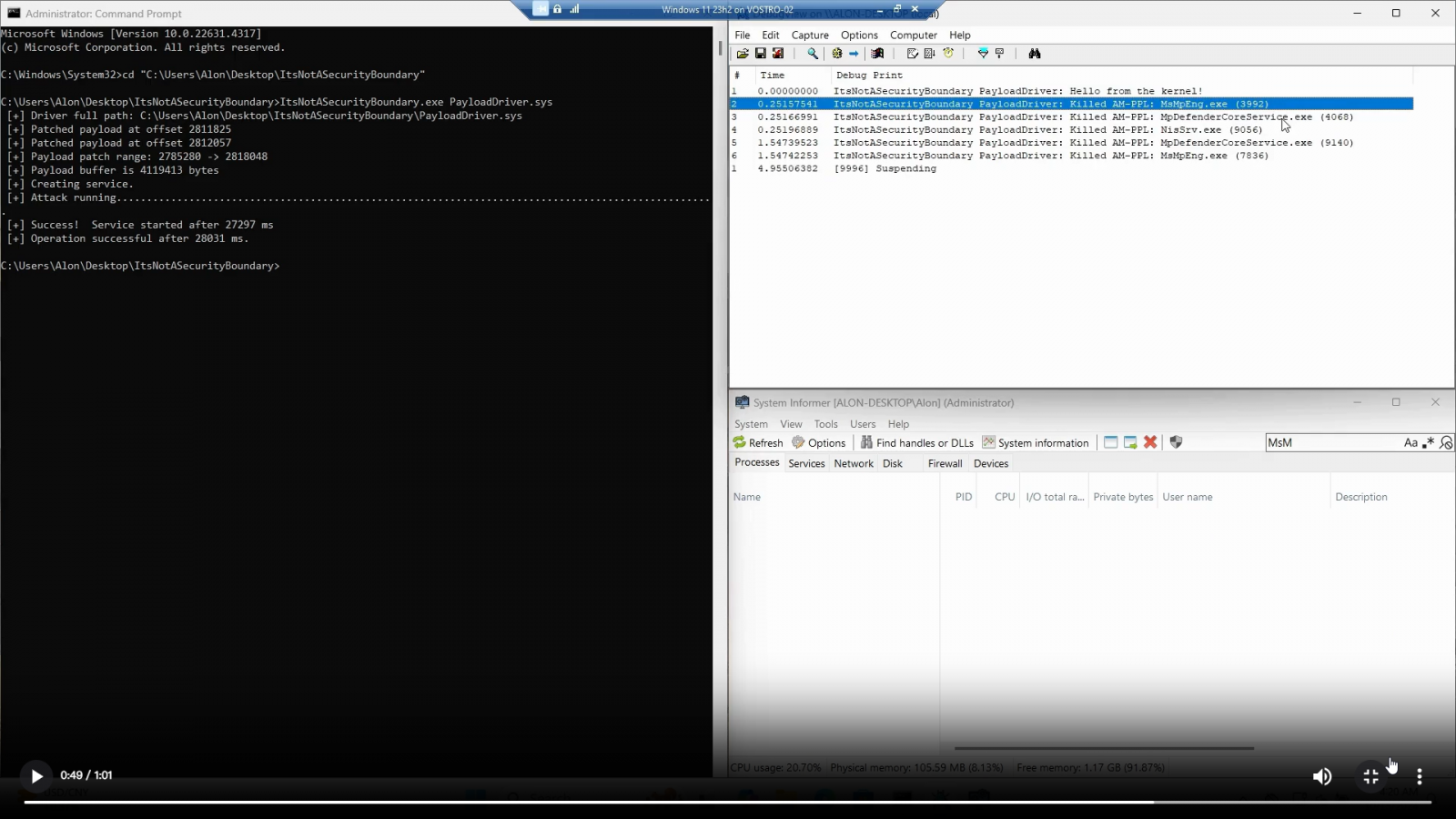Sort by the PID column header
This screenshot has height=819, width=1456.
point(964,497)
